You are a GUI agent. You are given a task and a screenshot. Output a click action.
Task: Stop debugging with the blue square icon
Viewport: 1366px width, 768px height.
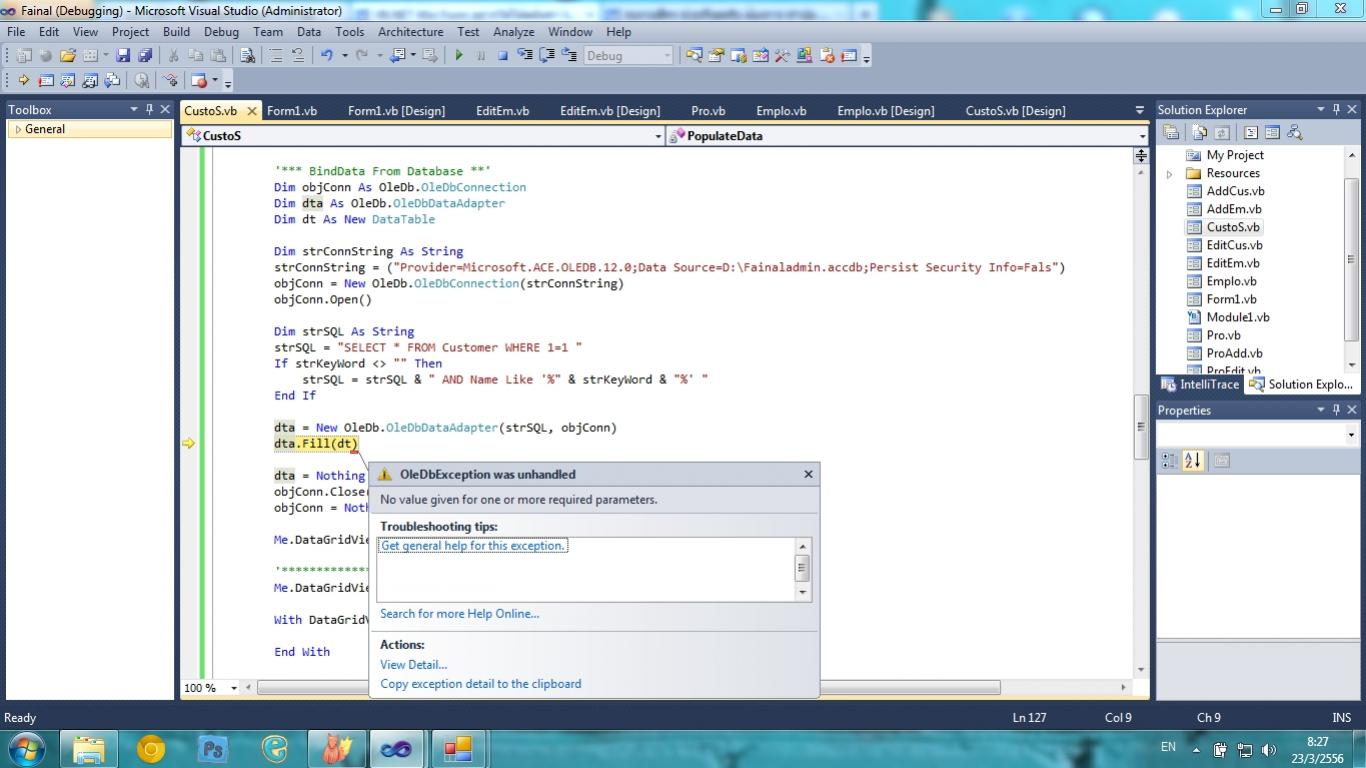503,56
